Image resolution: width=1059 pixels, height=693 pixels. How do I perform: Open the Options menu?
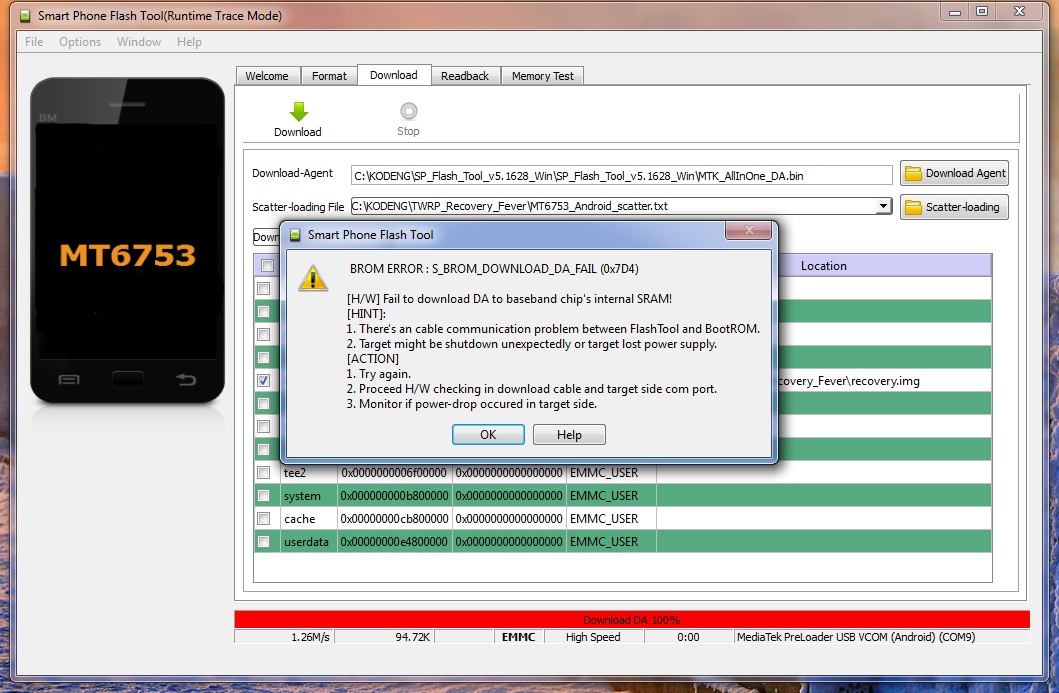click(80, 42)
